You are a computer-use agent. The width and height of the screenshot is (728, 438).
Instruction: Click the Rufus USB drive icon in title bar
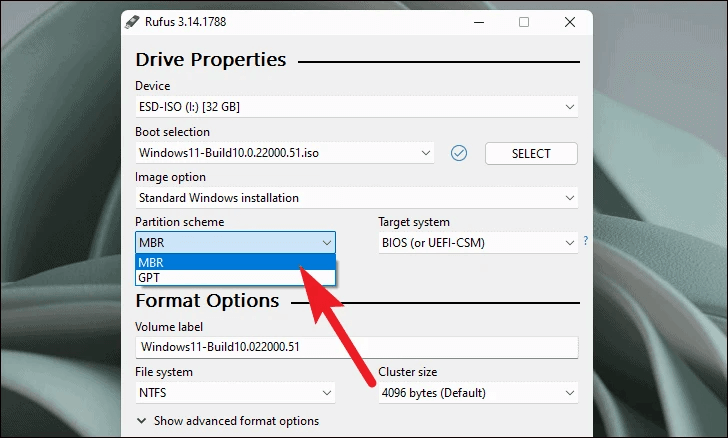point(131,22)
